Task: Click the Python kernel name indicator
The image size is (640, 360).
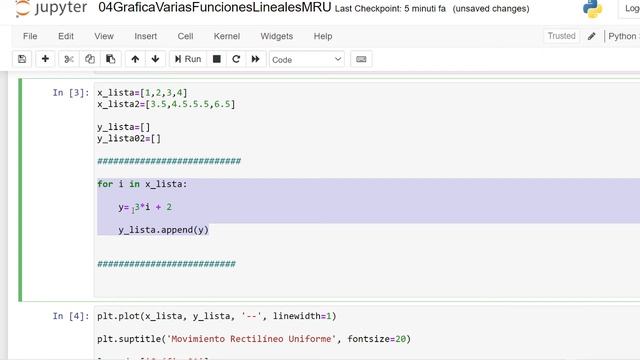Action: (x=624, y=36)
